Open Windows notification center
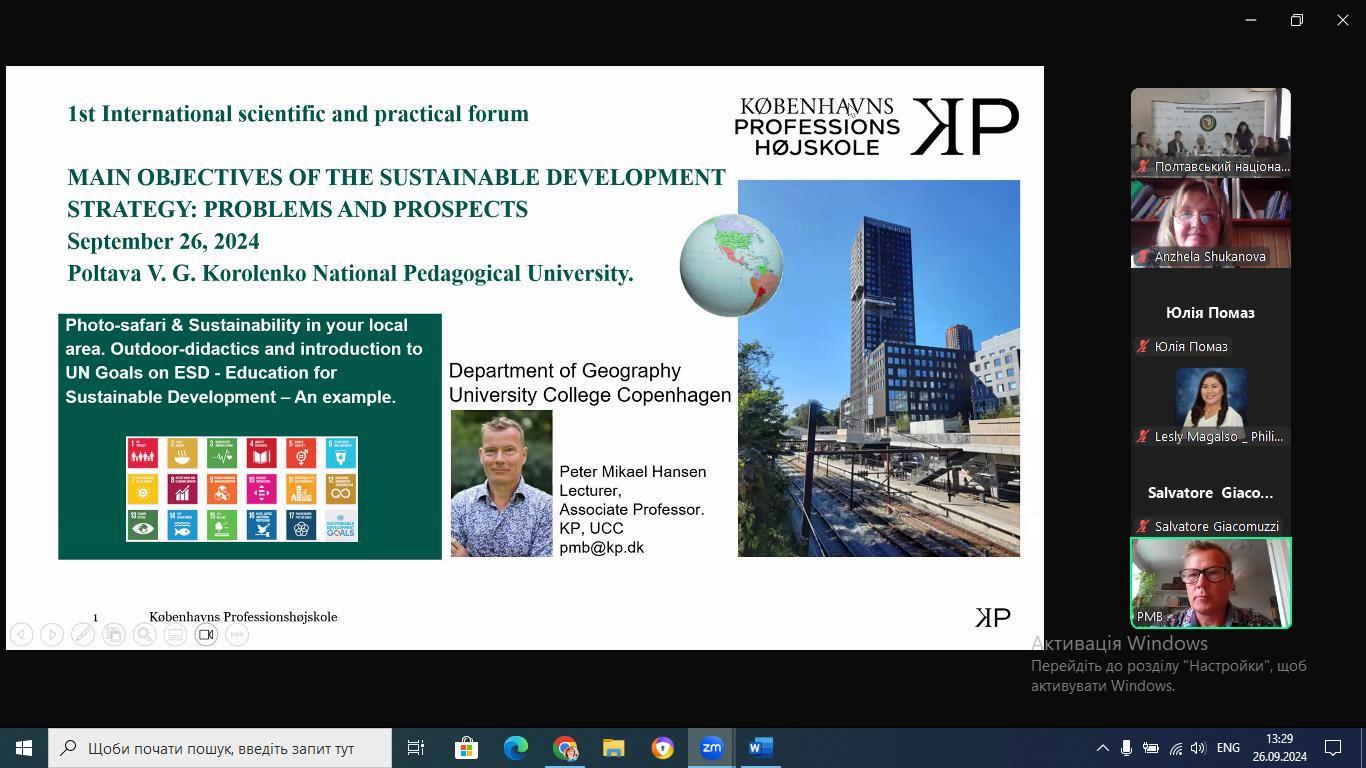This screenshot has height=768, width=1366. (1333, 748)
